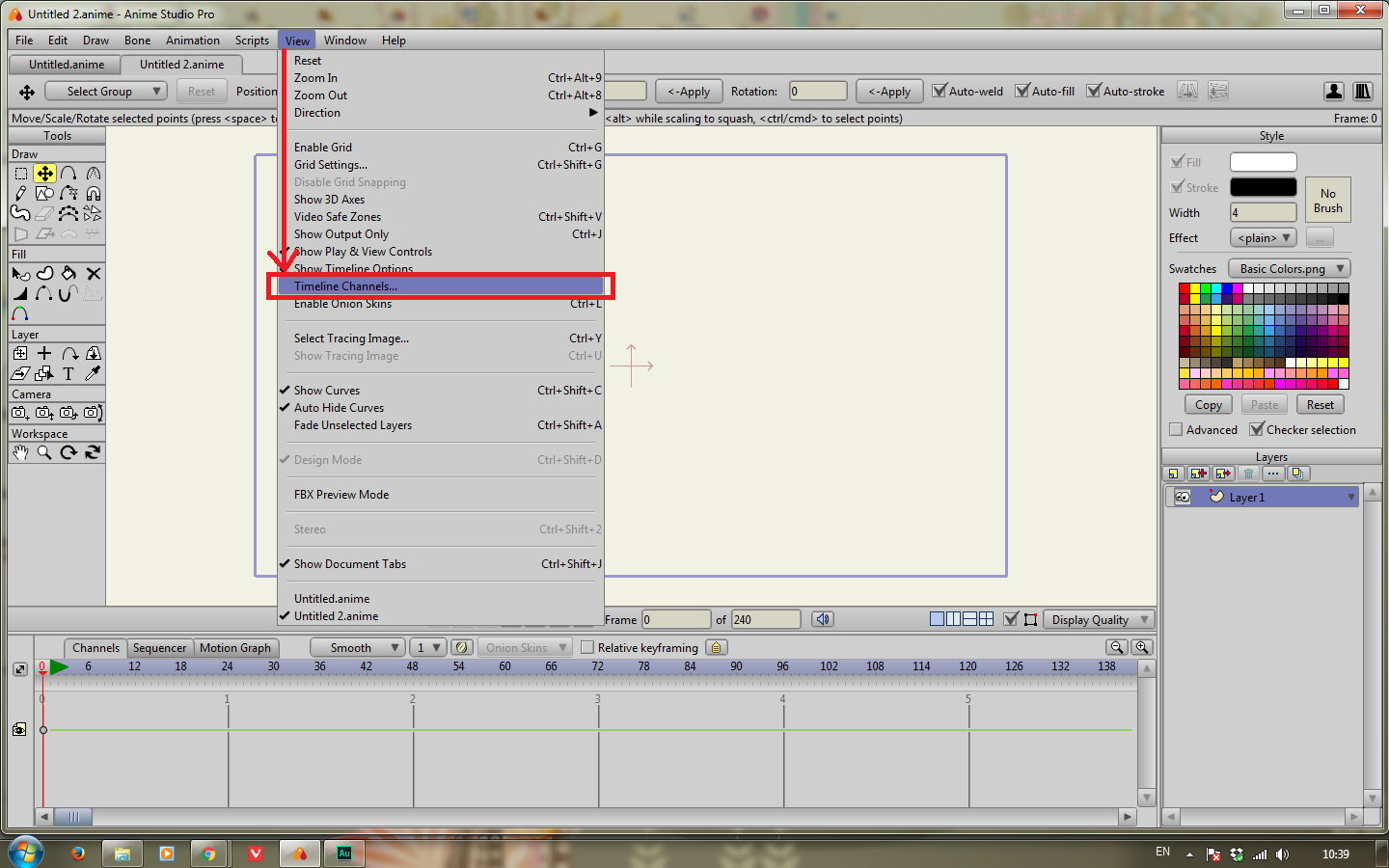This screenshot has width=1389, height=868.
Task: Click the Copy button in Style panel
Action: [x=1208, y=404]
